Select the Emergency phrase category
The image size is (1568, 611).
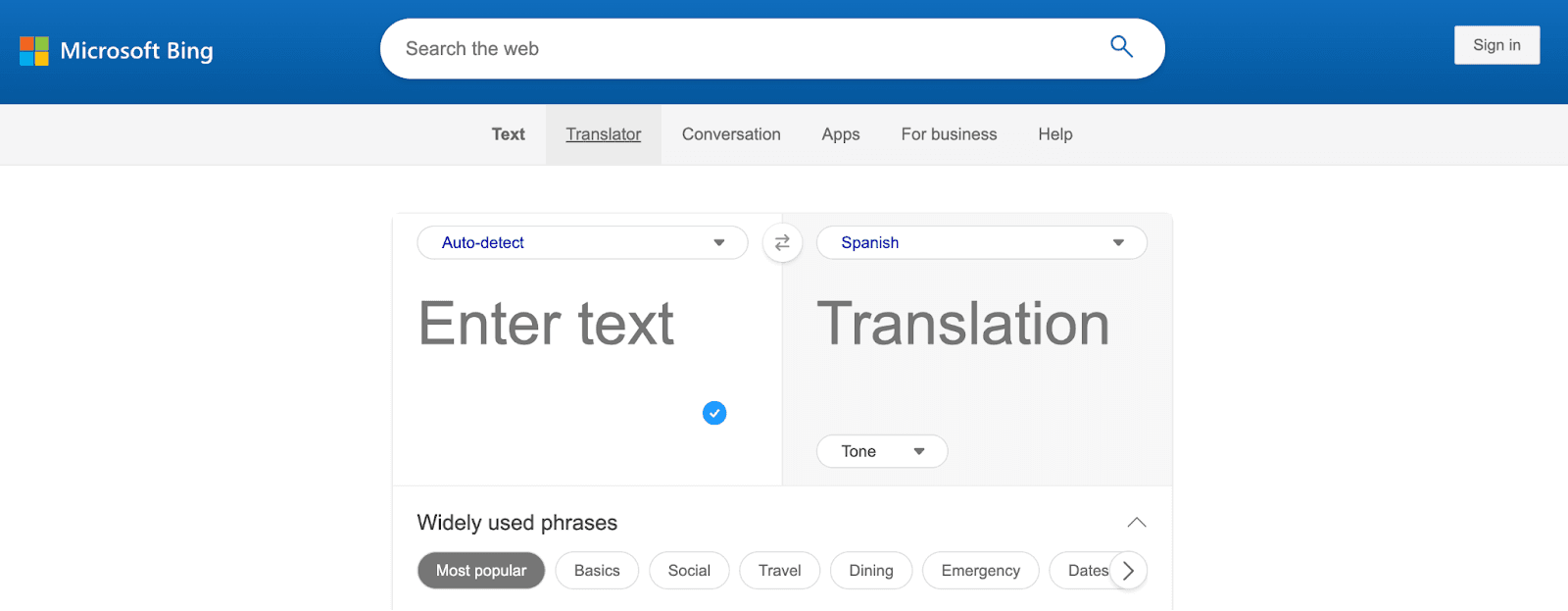coord(980,571)
